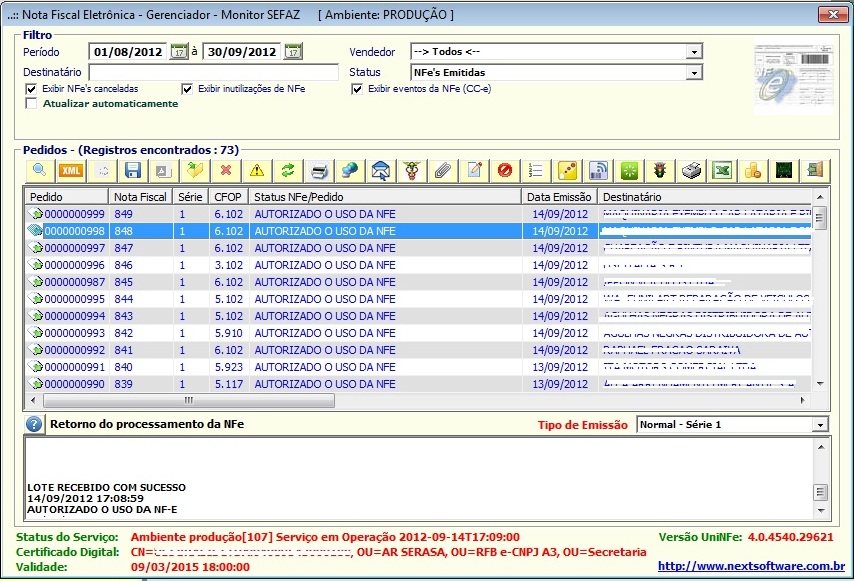Change the Tipo de Emissão selection

tap(820, 423)
